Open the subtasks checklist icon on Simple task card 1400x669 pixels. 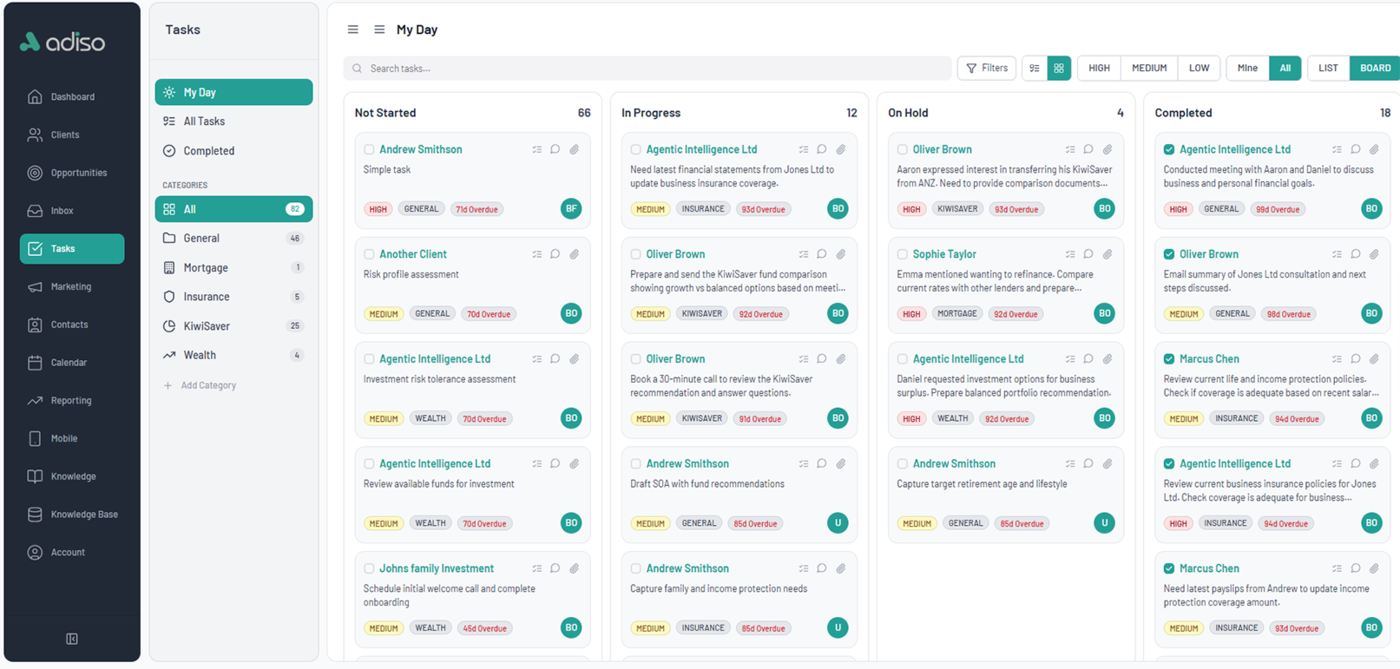[536, 148]
